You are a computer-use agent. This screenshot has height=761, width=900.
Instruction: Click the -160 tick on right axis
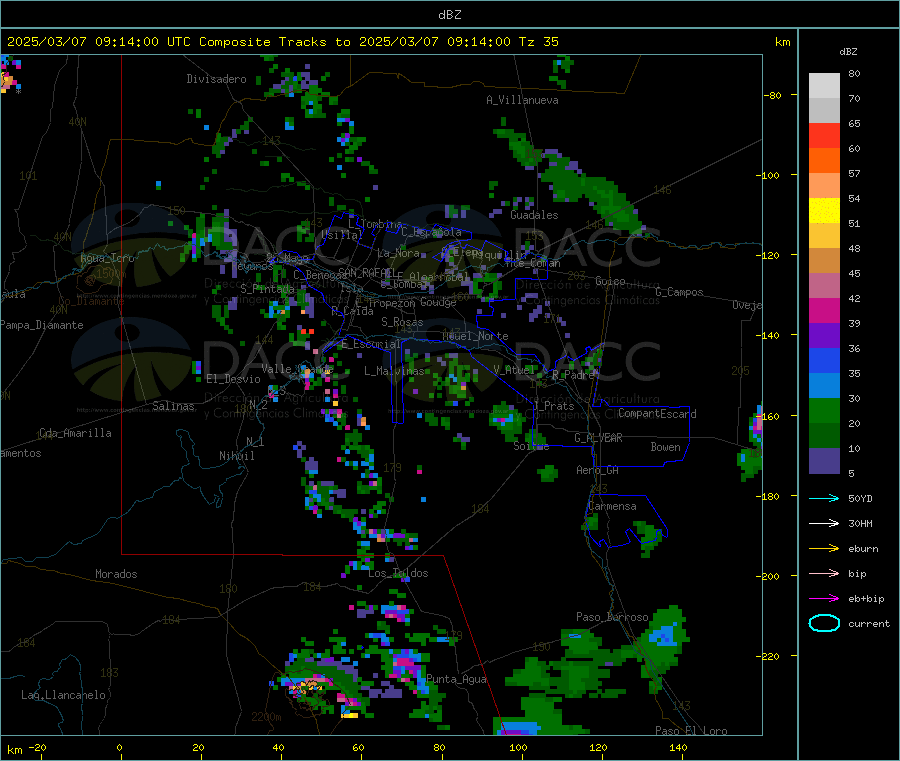pos(769,416)
